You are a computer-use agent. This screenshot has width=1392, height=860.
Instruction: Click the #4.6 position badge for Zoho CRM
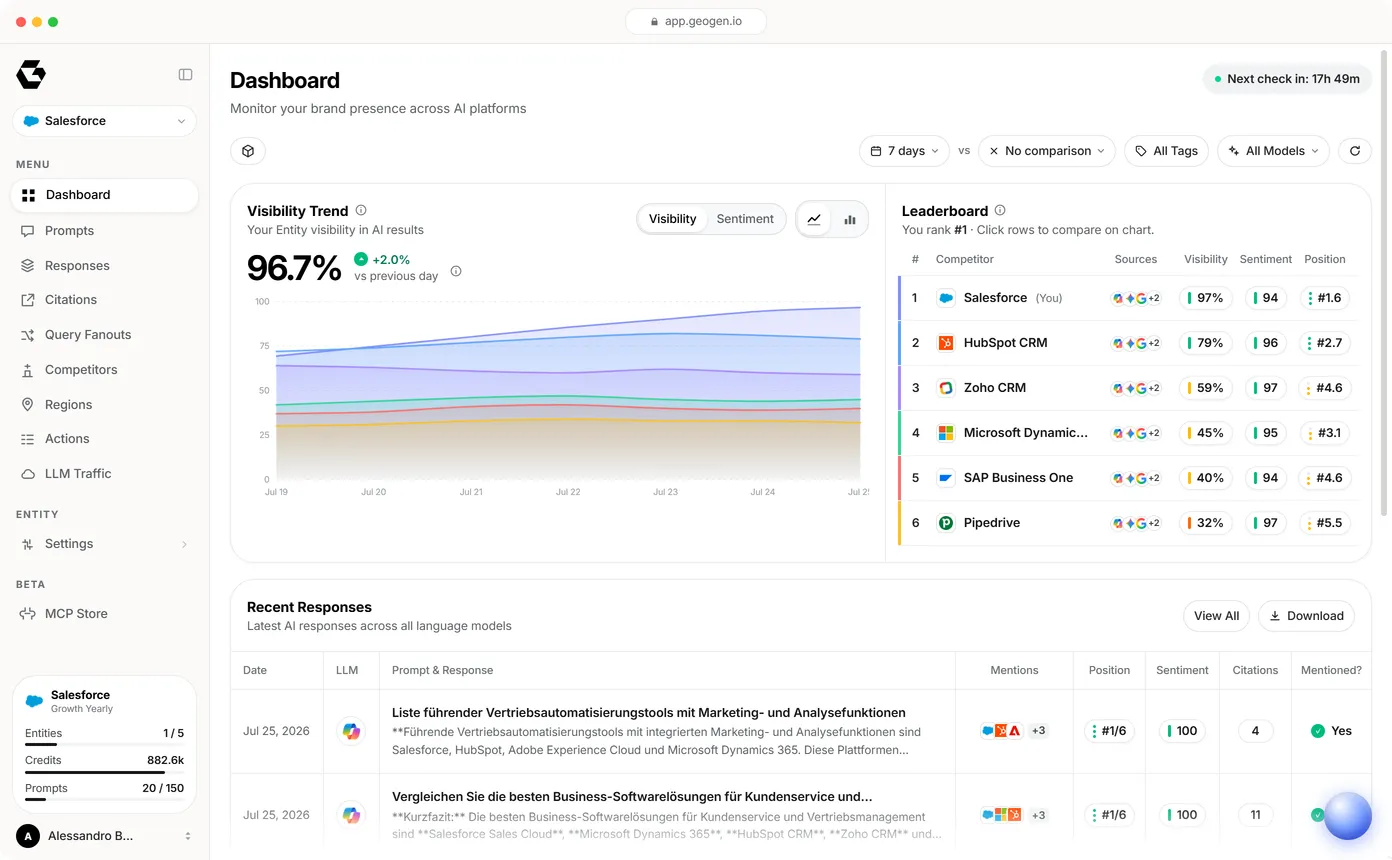1325,388
